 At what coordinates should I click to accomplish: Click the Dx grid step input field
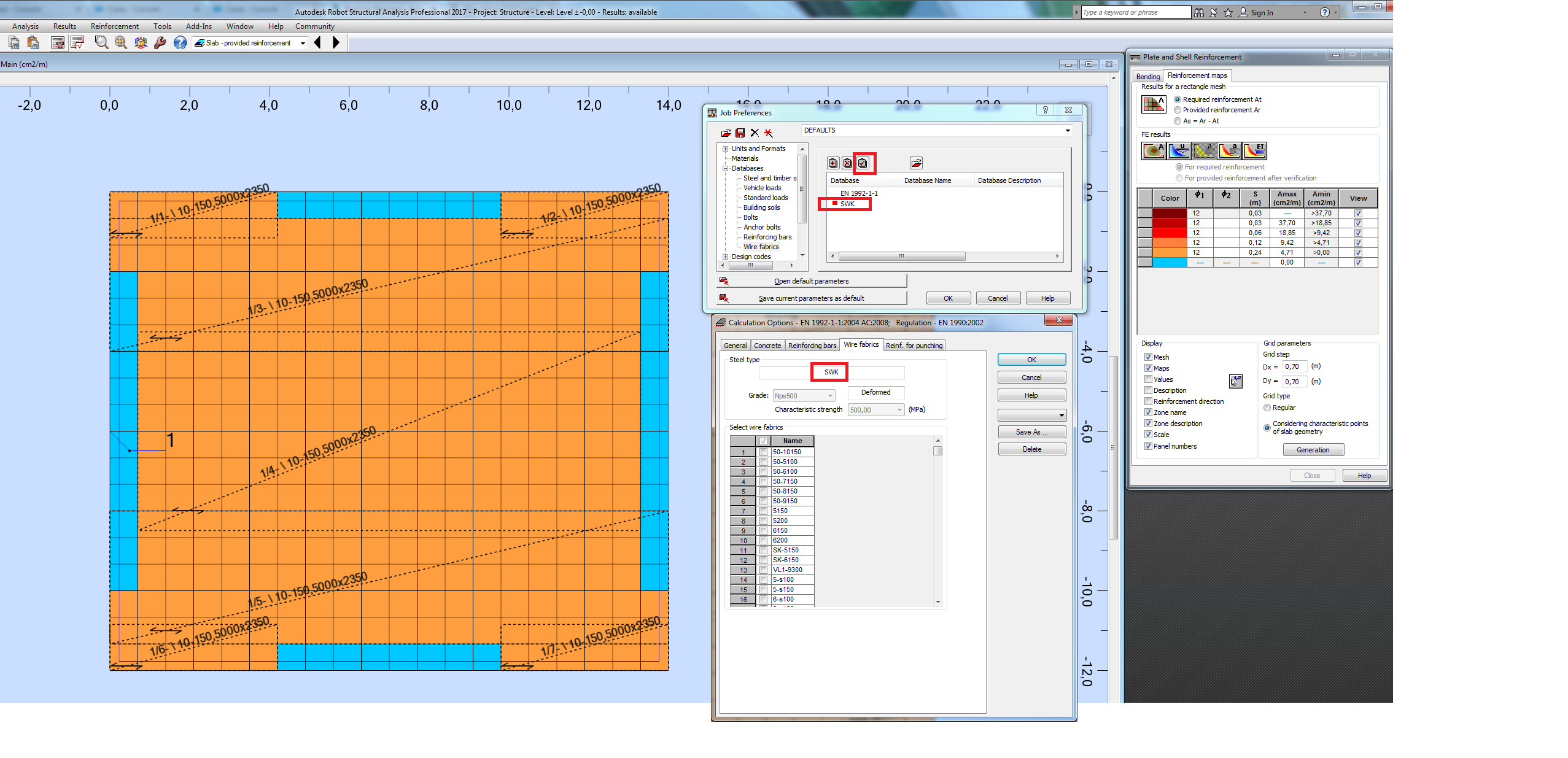1294,366
